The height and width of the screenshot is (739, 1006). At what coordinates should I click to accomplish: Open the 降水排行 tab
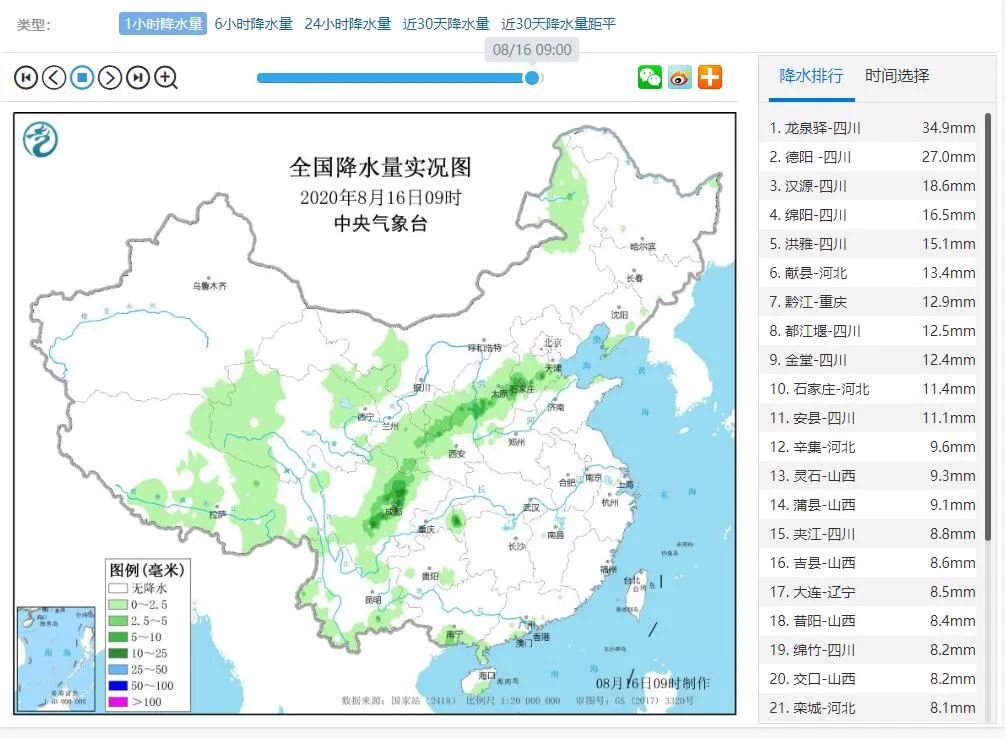tap(811, 76)
